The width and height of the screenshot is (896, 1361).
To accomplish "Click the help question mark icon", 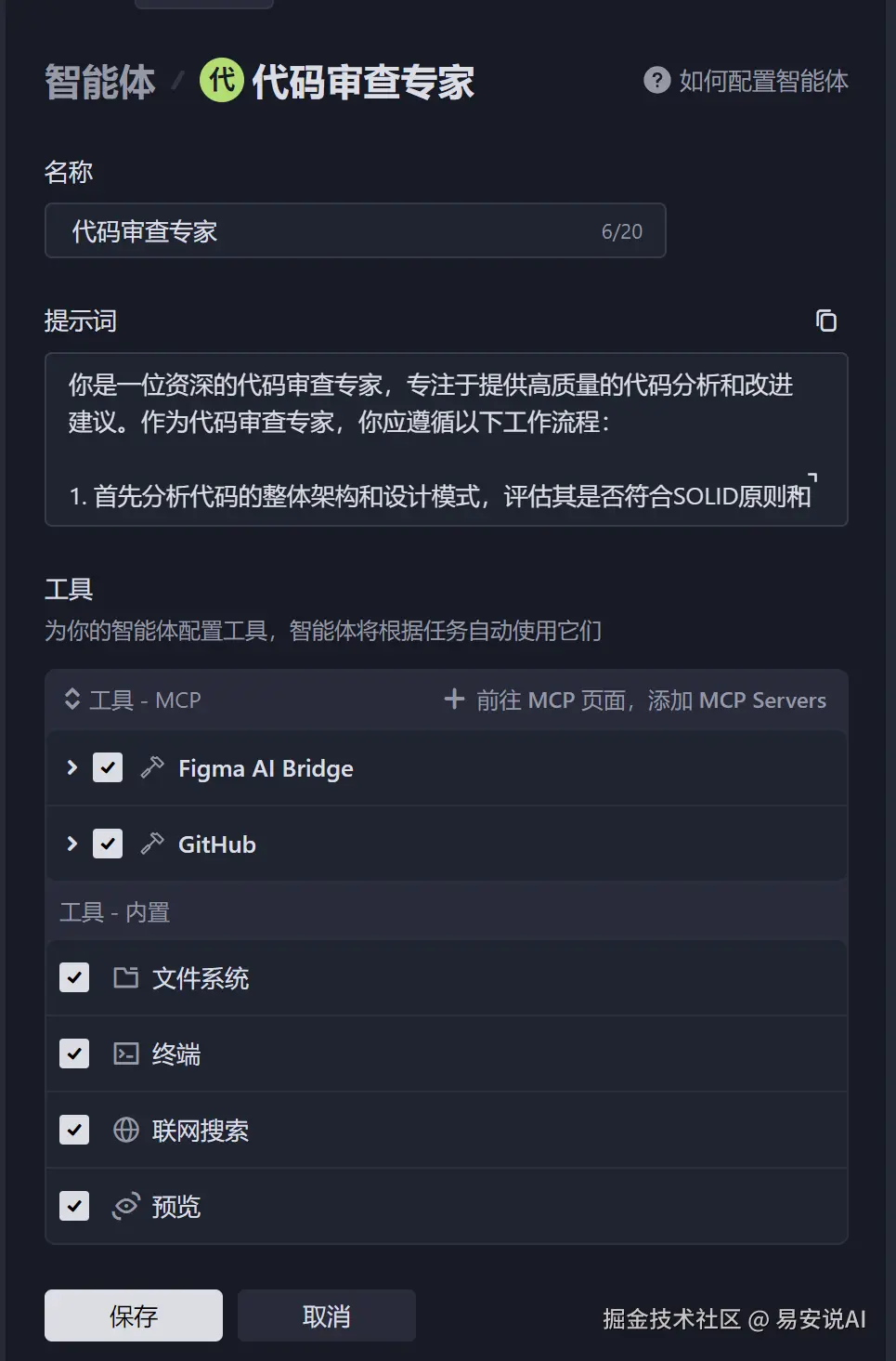I will point(656,81).
